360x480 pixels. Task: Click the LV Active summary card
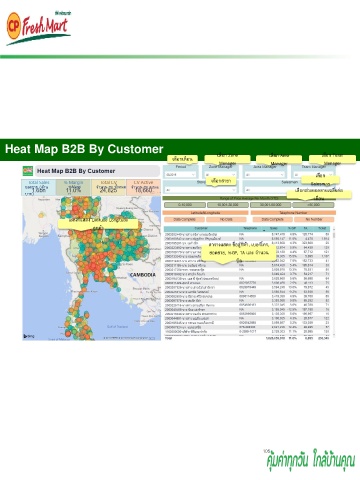coord(143,187)
